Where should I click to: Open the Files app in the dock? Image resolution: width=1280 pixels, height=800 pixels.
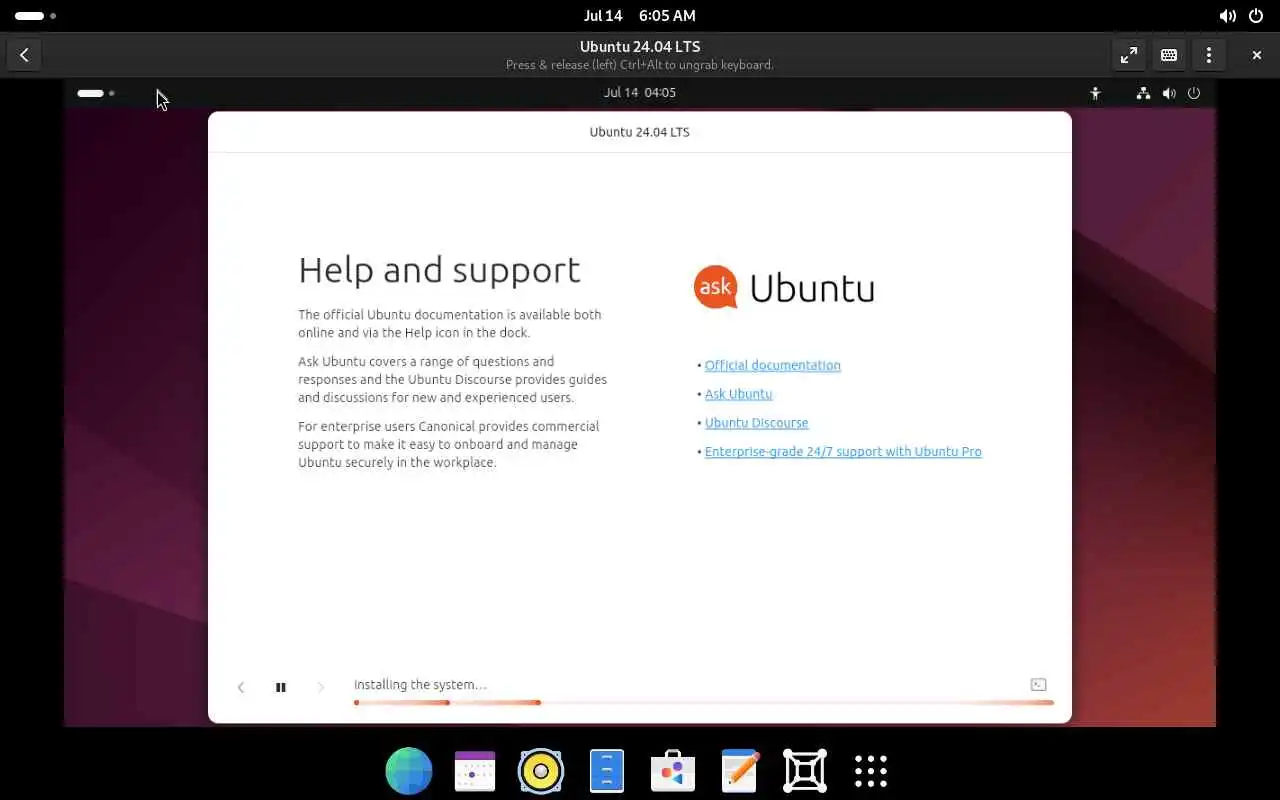click(607, 771)
